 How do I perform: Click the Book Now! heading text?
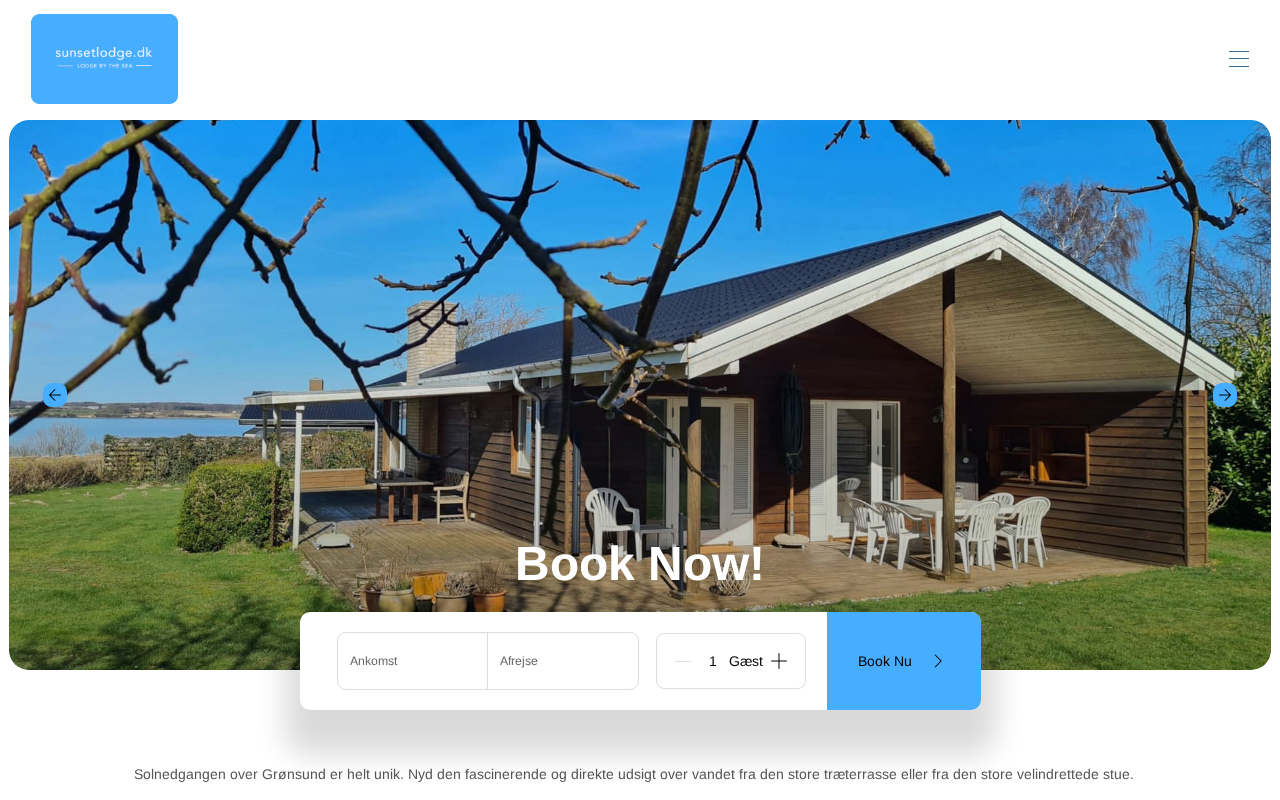pyautogui.click(x=640, y=564)
